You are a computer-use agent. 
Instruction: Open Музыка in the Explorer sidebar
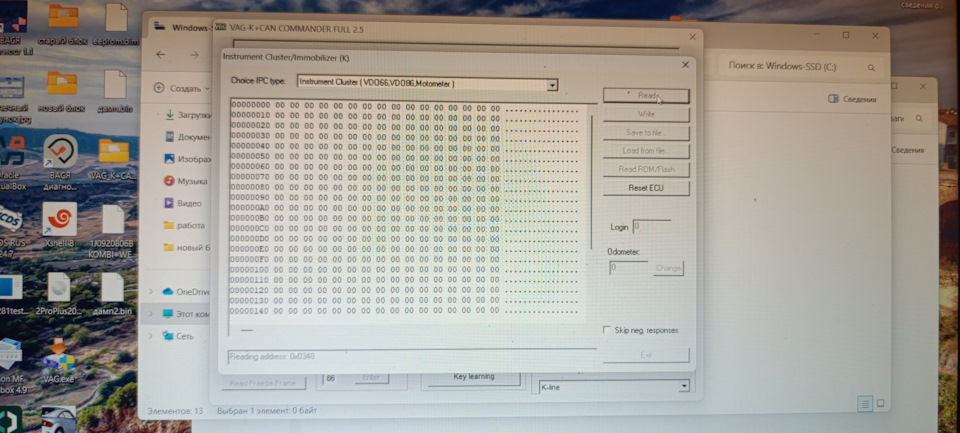tap(186, 181)
